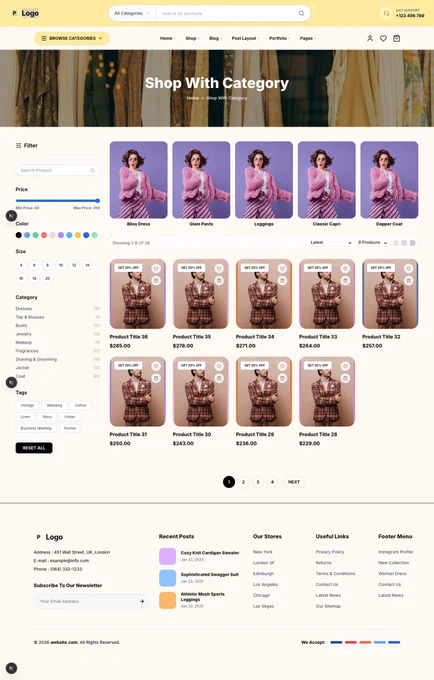
Task: Click the Search for products field
Action: [228, 13]
